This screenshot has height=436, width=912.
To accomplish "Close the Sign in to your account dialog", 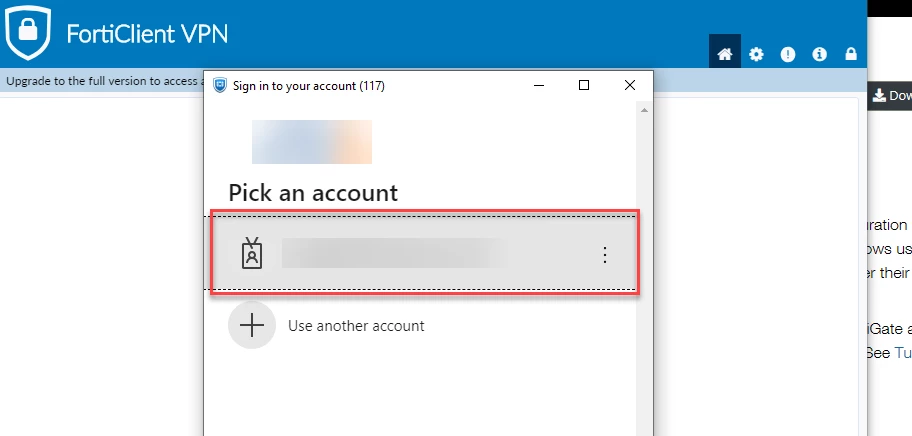I will (629, 85).
